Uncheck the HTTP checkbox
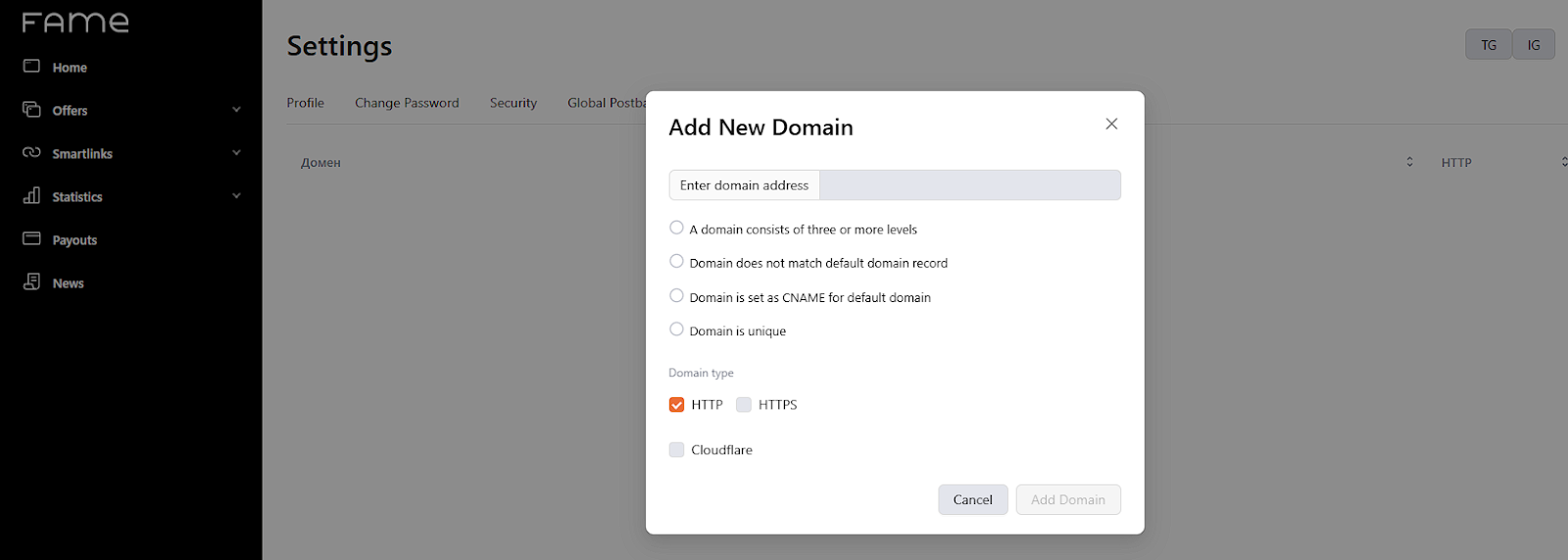The width and height of the screenshot is (1568, 560). coord(676,404)
